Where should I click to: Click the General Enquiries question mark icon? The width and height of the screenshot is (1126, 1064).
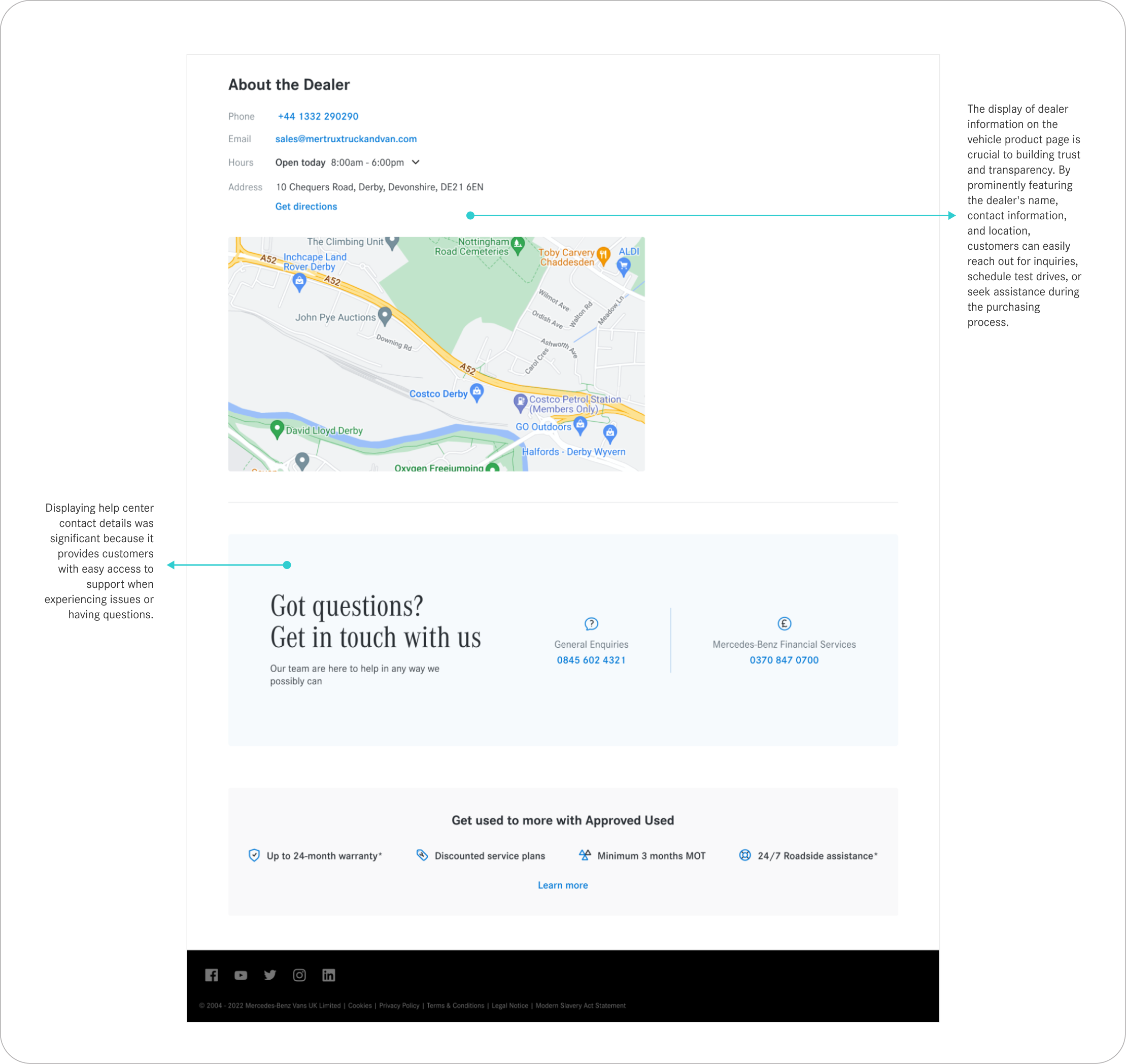[x=591, y=624]
